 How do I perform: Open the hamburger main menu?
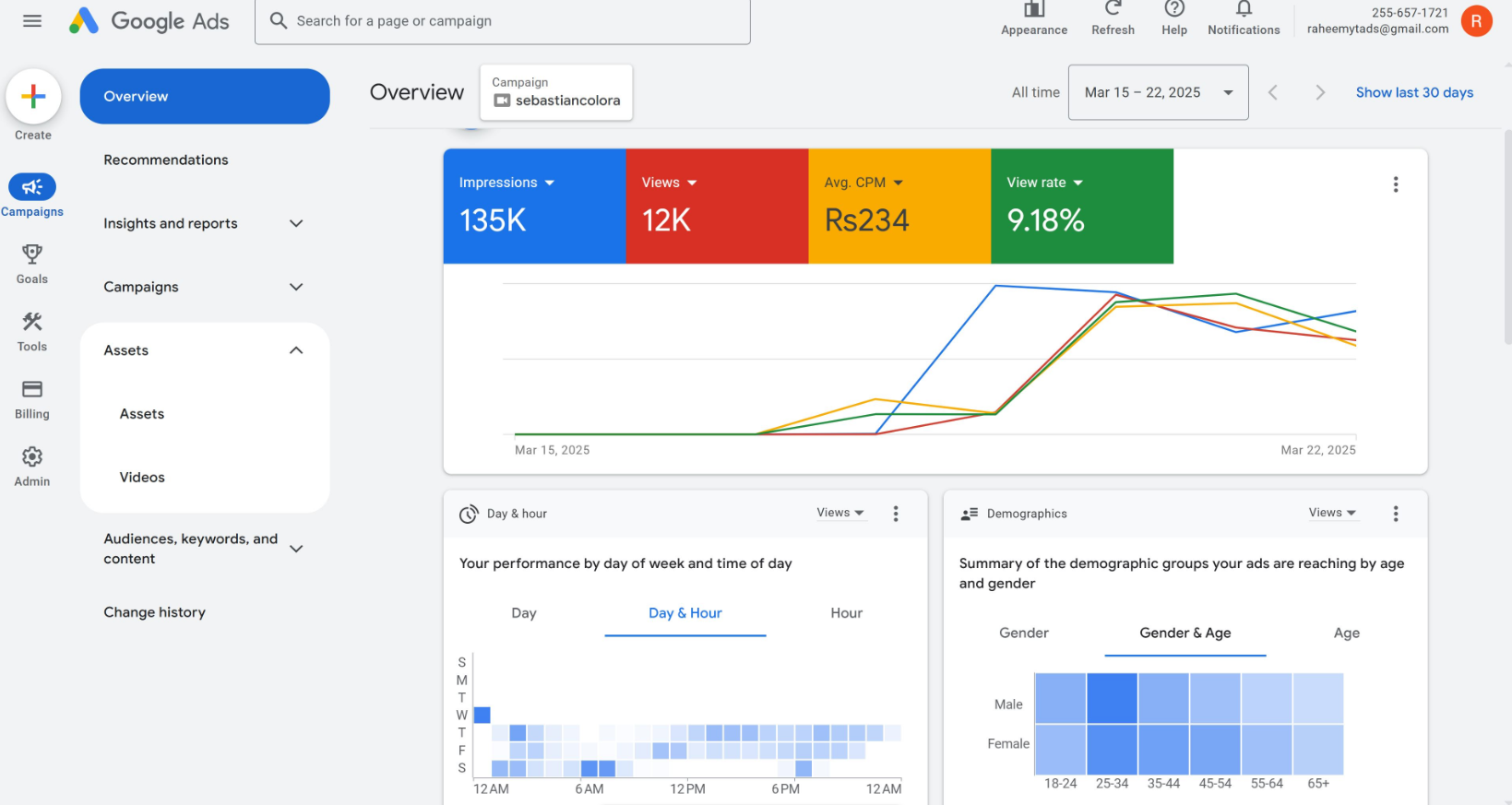(32, 20)
